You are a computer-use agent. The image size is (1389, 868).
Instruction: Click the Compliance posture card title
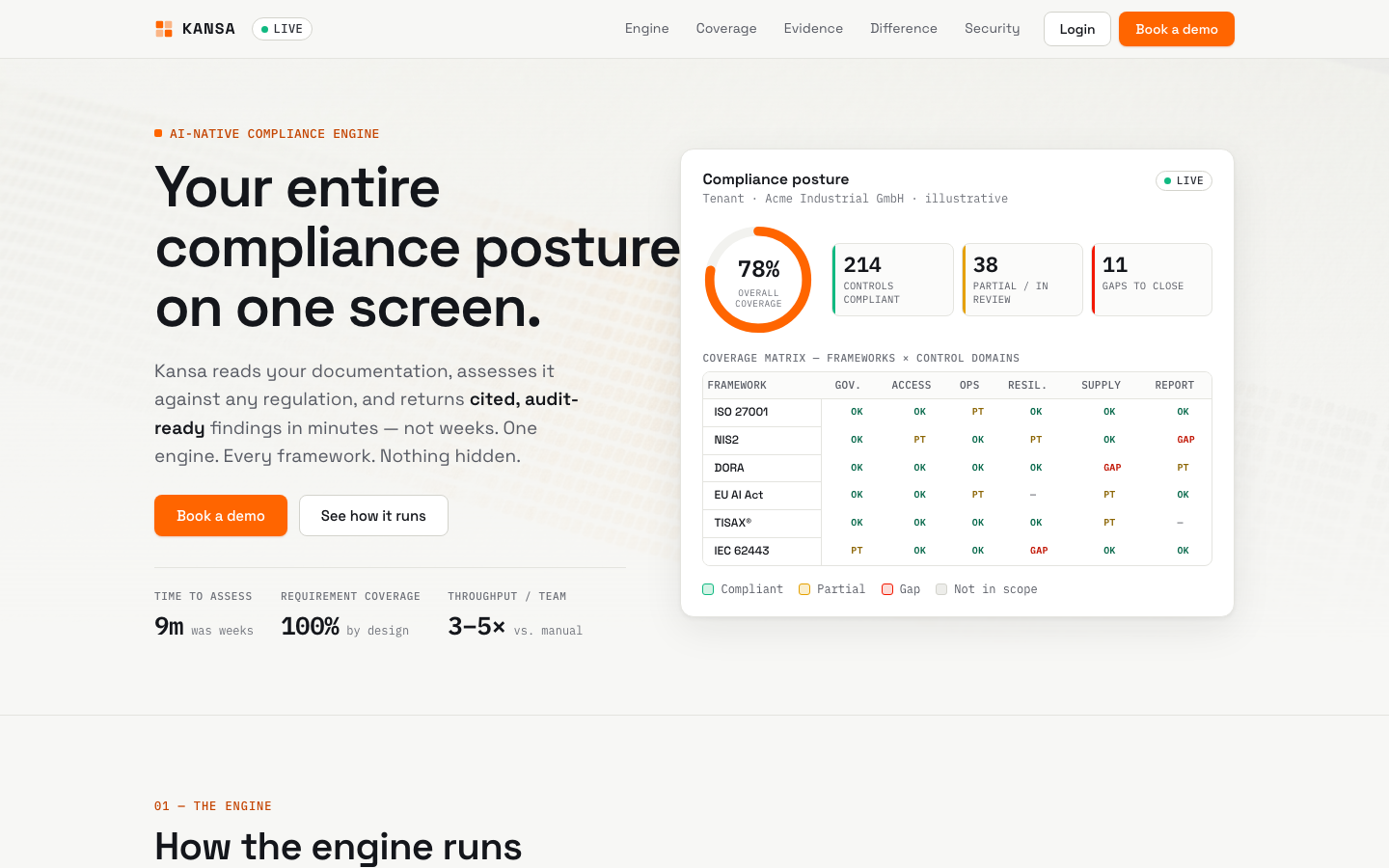(x=776, y=179)
